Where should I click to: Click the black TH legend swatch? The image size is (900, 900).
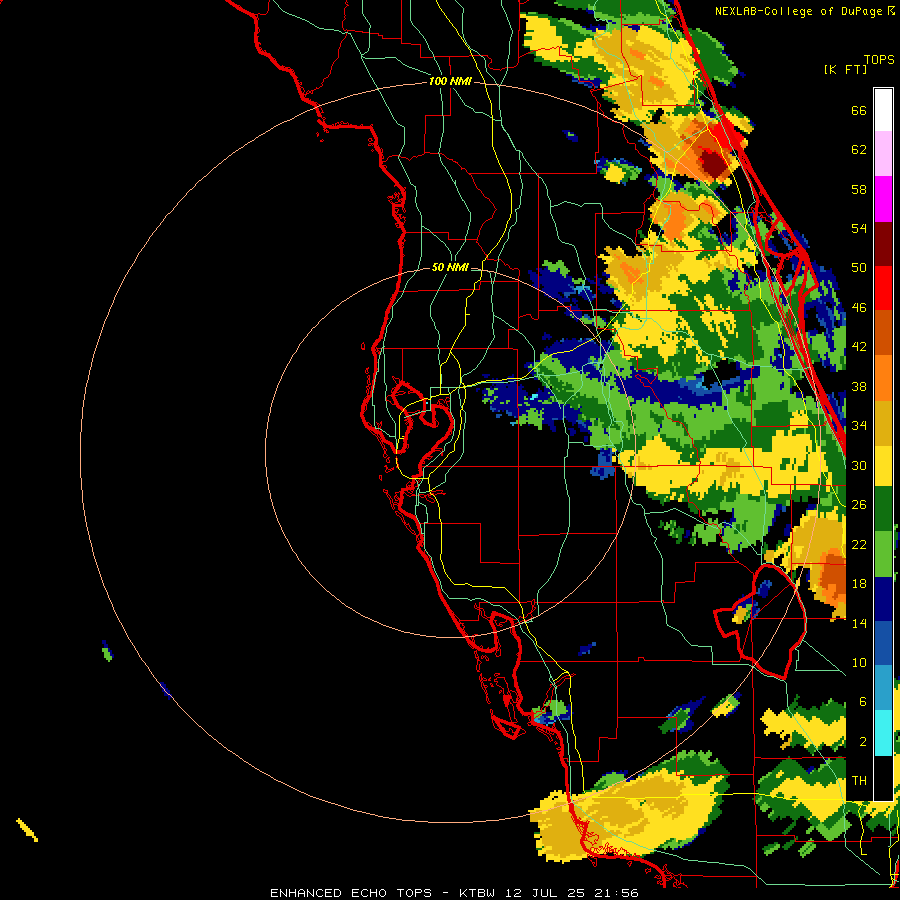click(883, 777)
